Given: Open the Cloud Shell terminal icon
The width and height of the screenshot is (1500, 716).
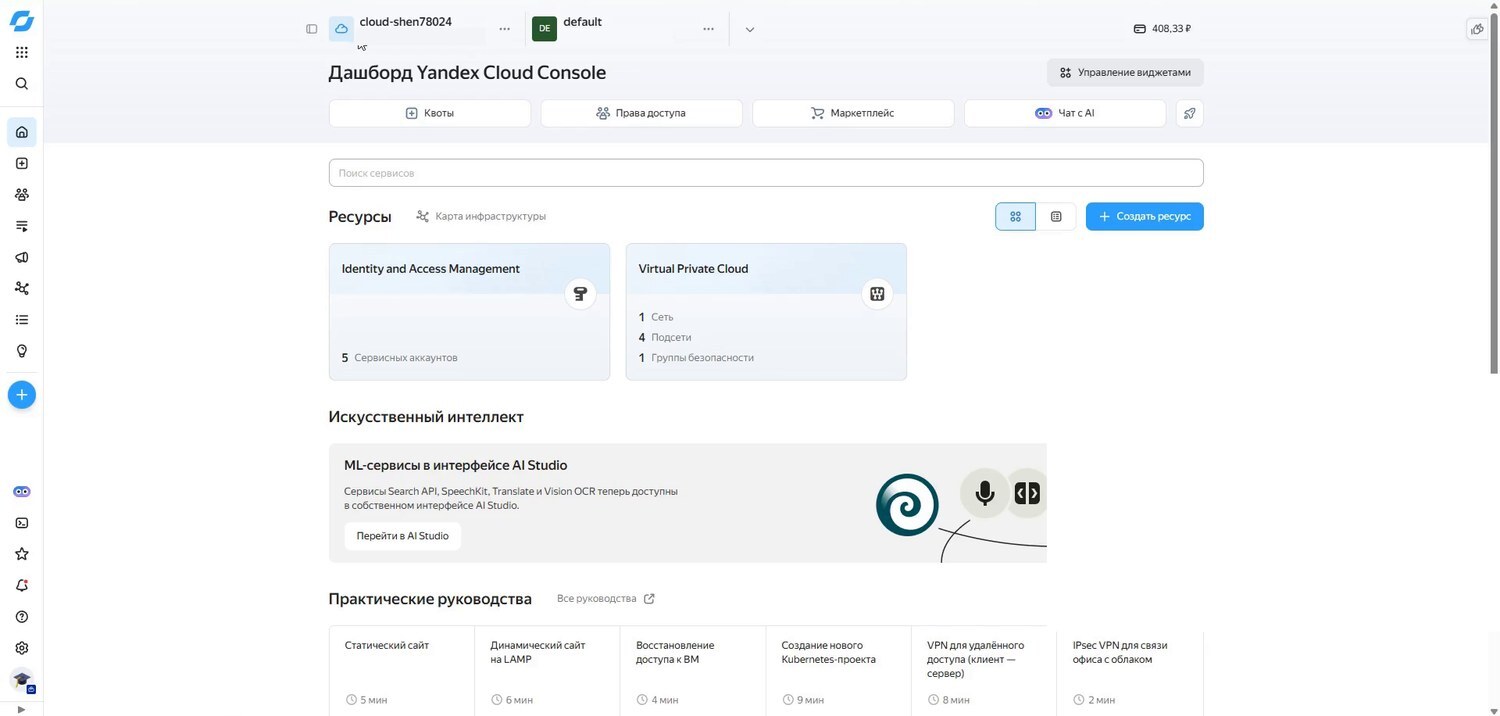Looking at the screenshot, I should coord(22,523).
